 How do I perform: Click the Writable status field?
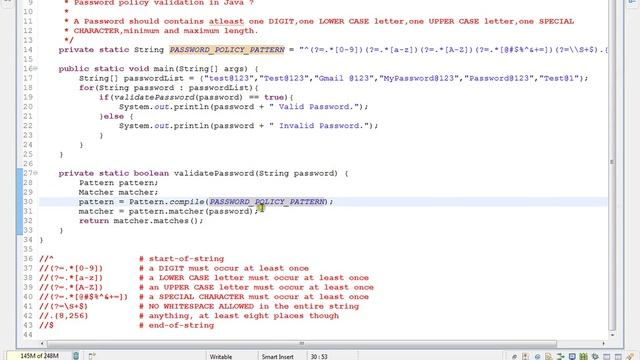tap(221, 356)
